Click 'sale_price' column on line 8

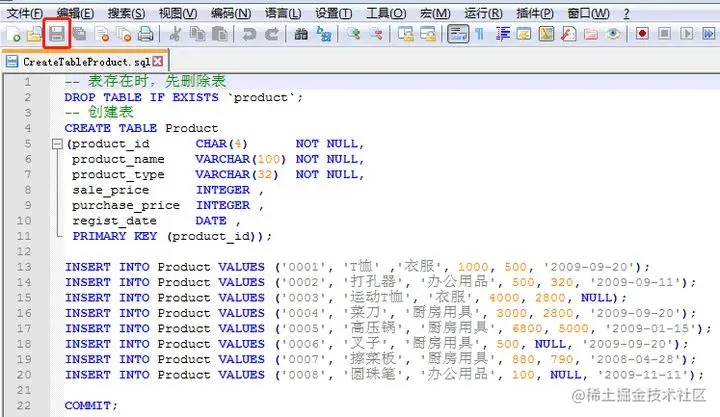click(111, 190)
